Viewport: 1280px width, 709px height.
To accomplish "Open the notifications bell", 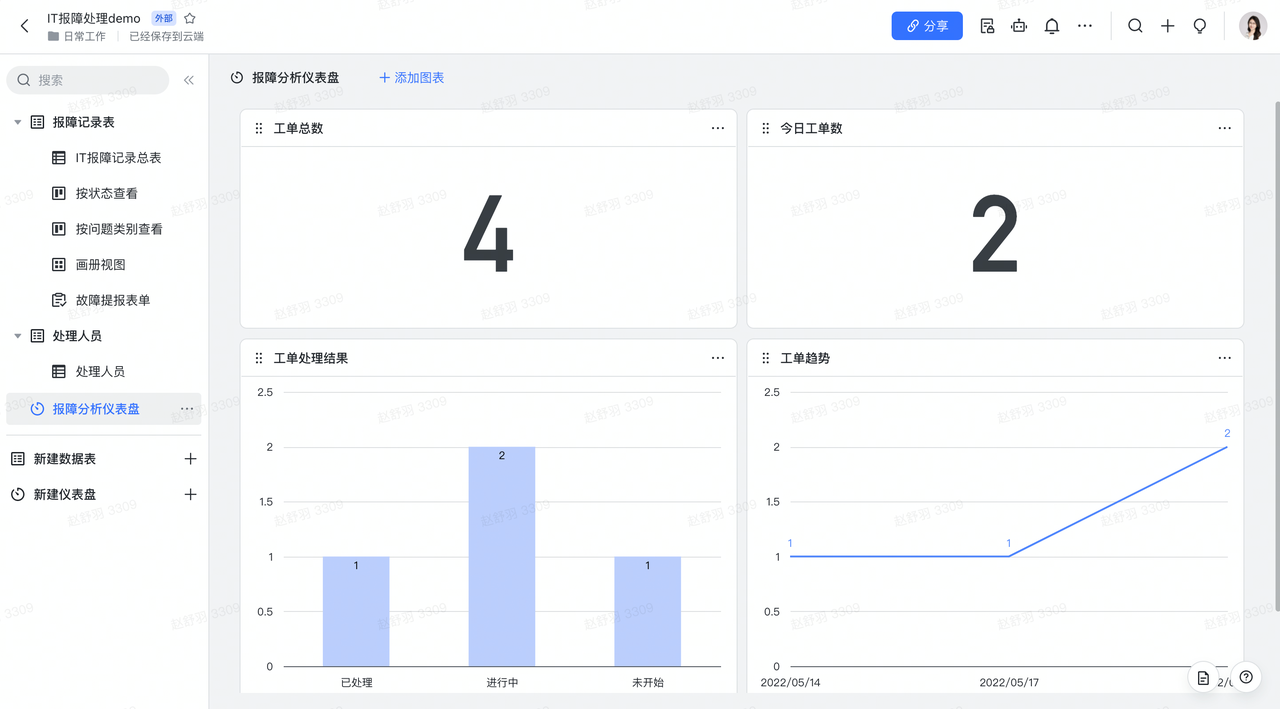I will point(1051,27).
